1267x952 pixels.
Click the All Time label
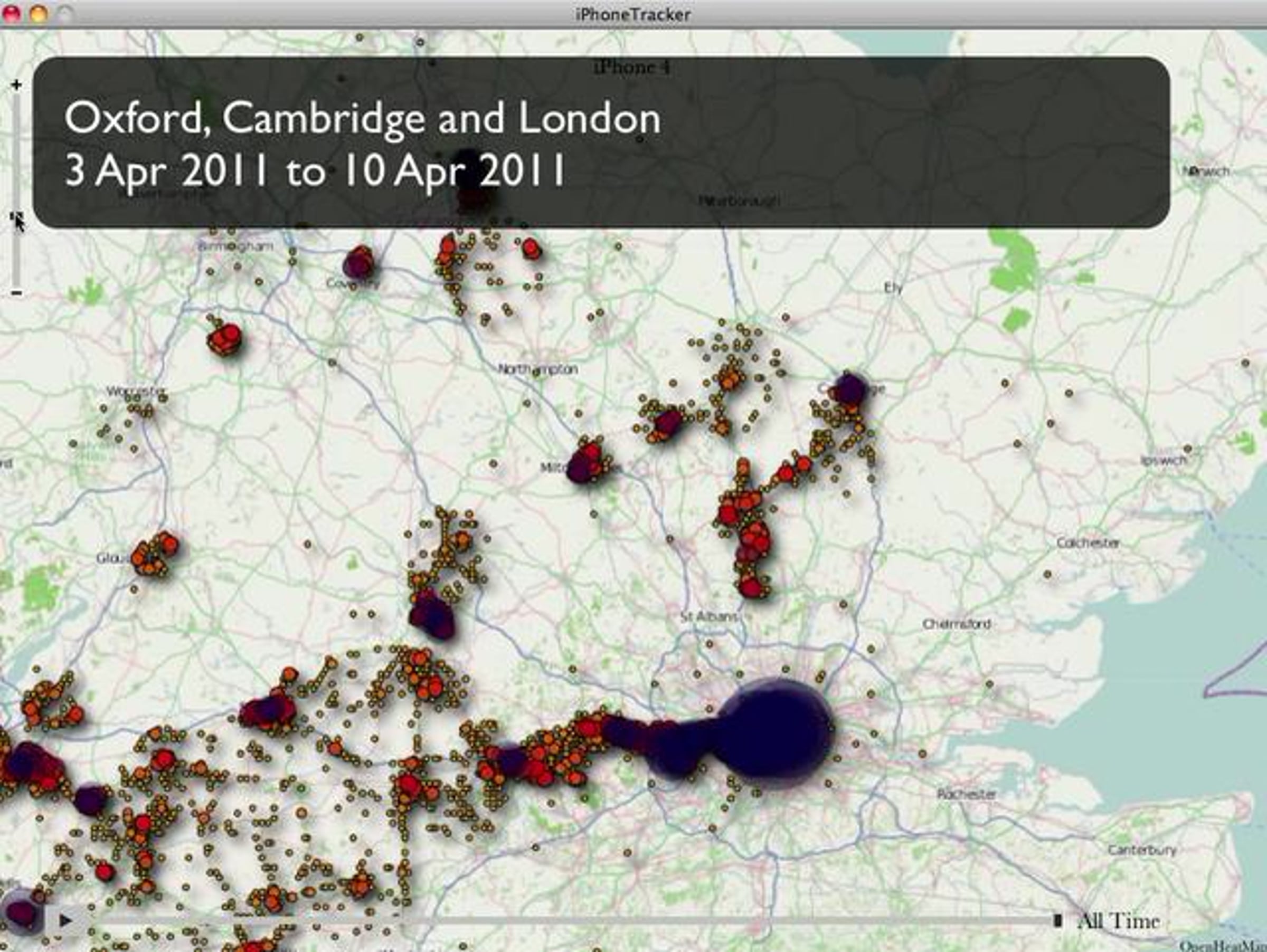tap(1119, 921)
